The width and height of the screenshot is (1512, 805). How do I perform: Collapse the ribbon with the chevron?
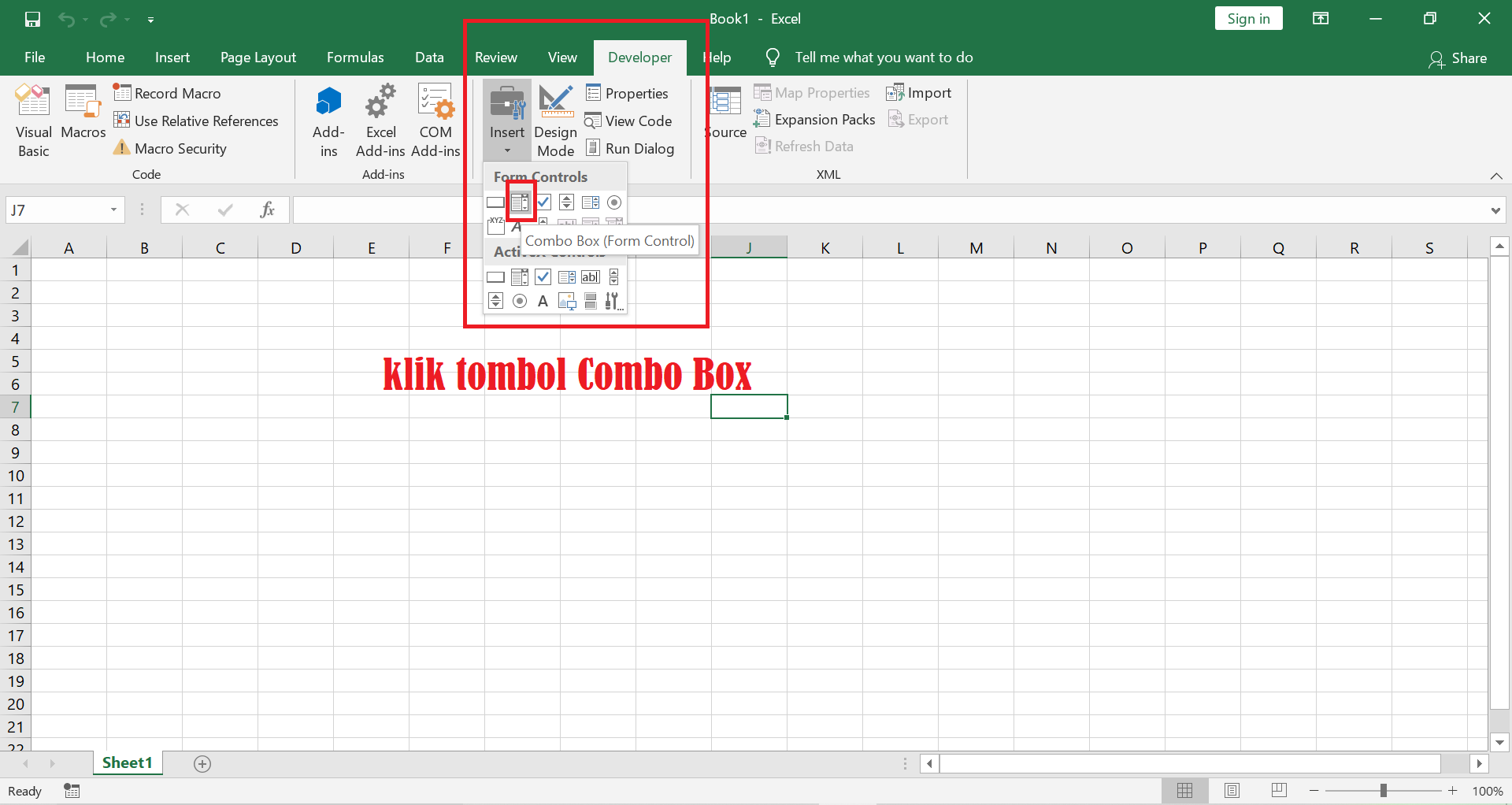(x=1497, y=176)
